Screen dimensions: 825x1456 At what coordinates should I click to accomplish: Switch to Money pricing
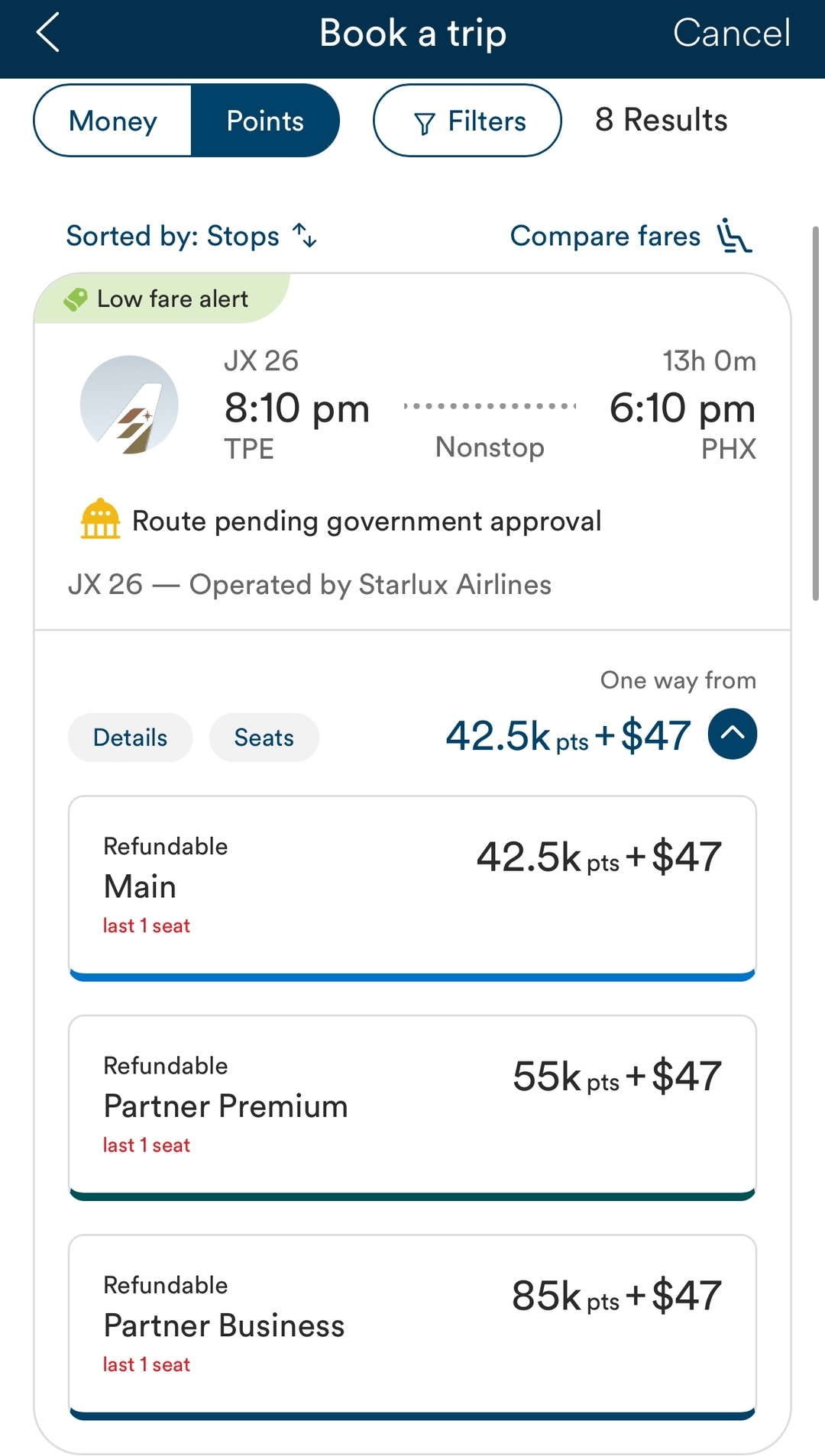point(113,121)
